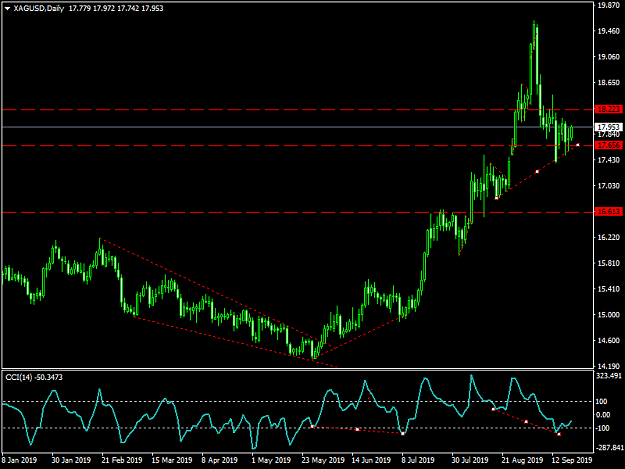
Task: Click the 15.810 price scale value
Action: pos(609,263)
